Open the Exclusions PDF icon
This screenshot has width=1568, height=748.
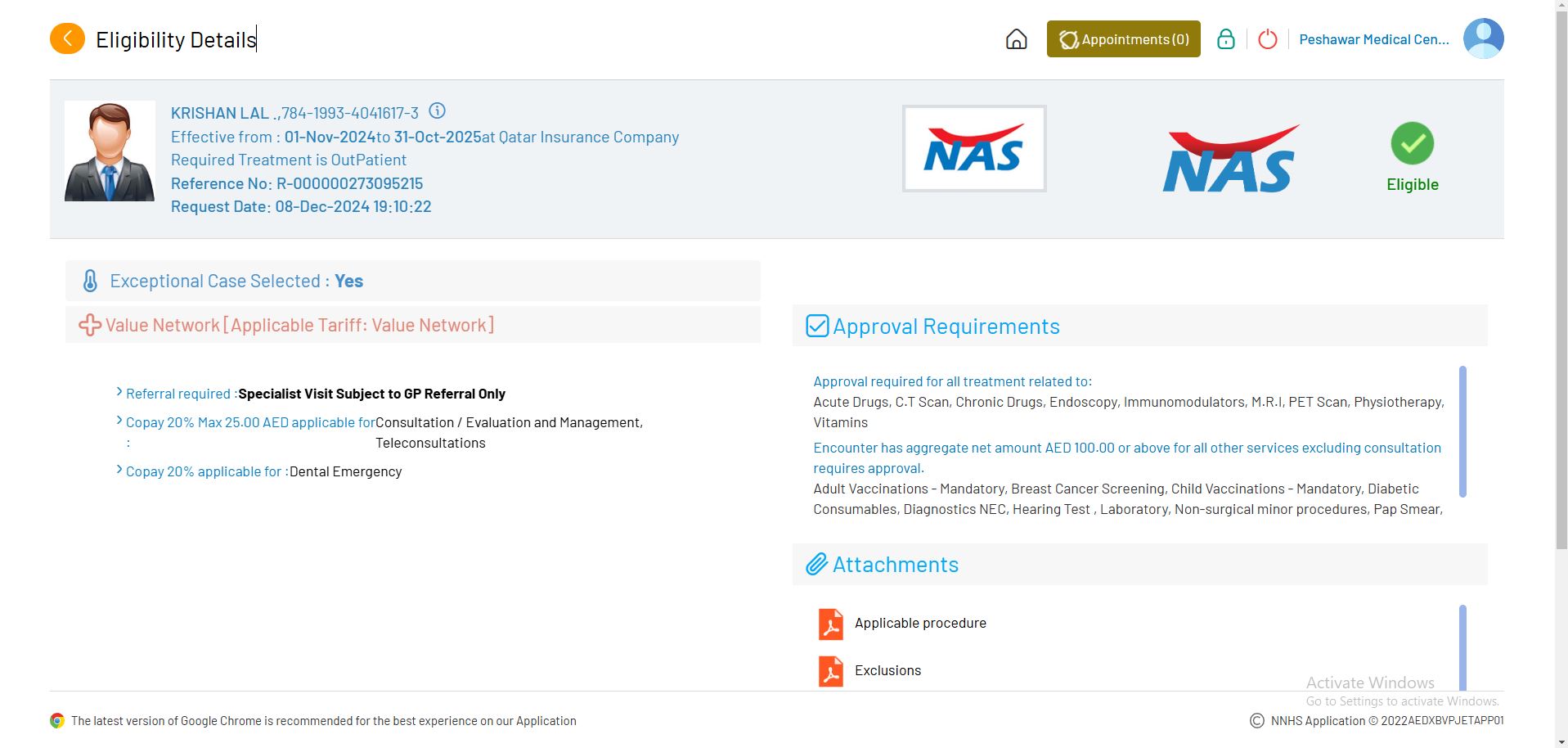pyautogui.click(x=831, y=671)
